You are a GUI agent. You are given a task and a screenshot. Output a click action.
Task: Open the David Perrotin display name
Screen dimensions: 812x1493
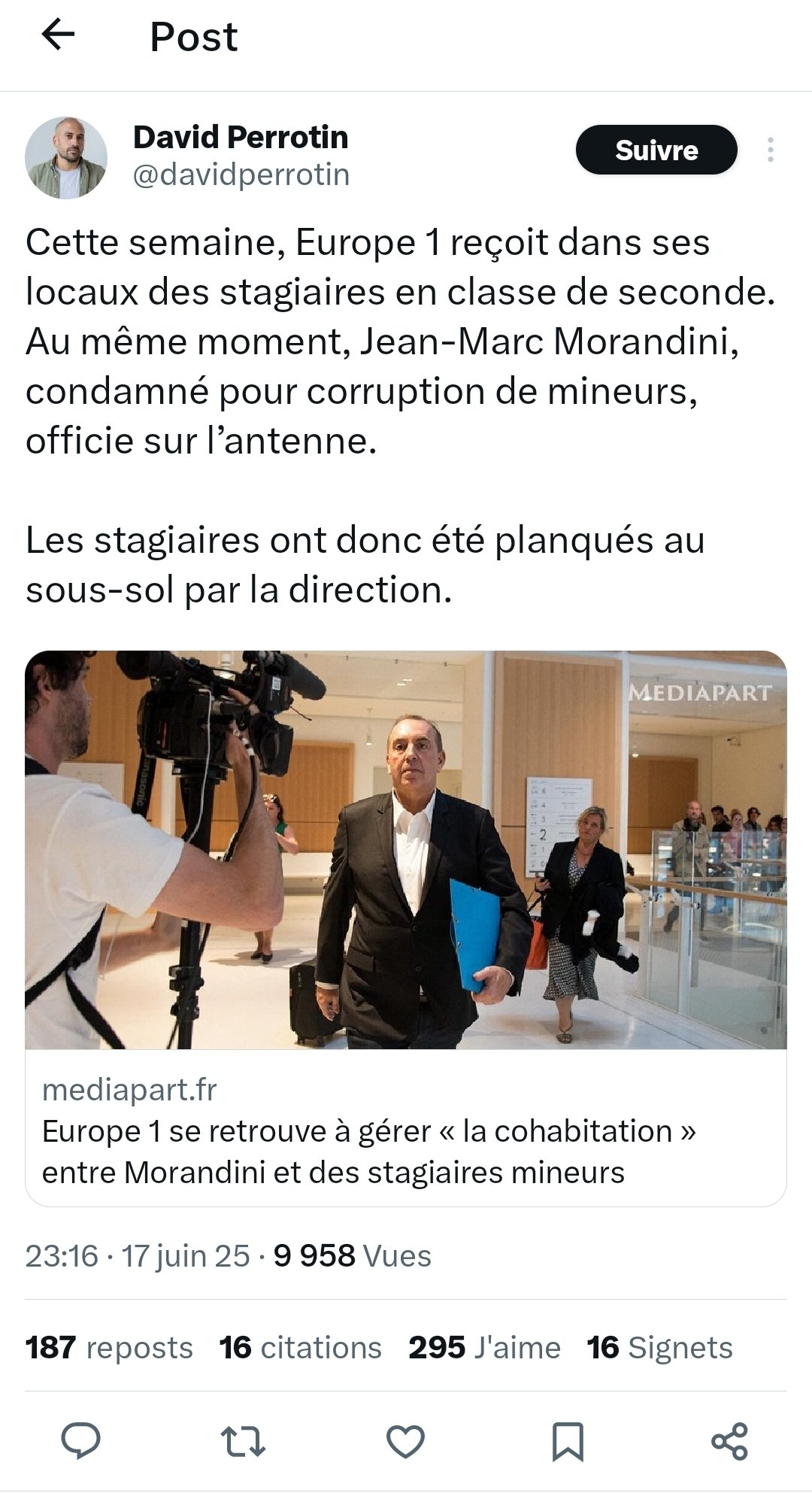pos(241,137)
